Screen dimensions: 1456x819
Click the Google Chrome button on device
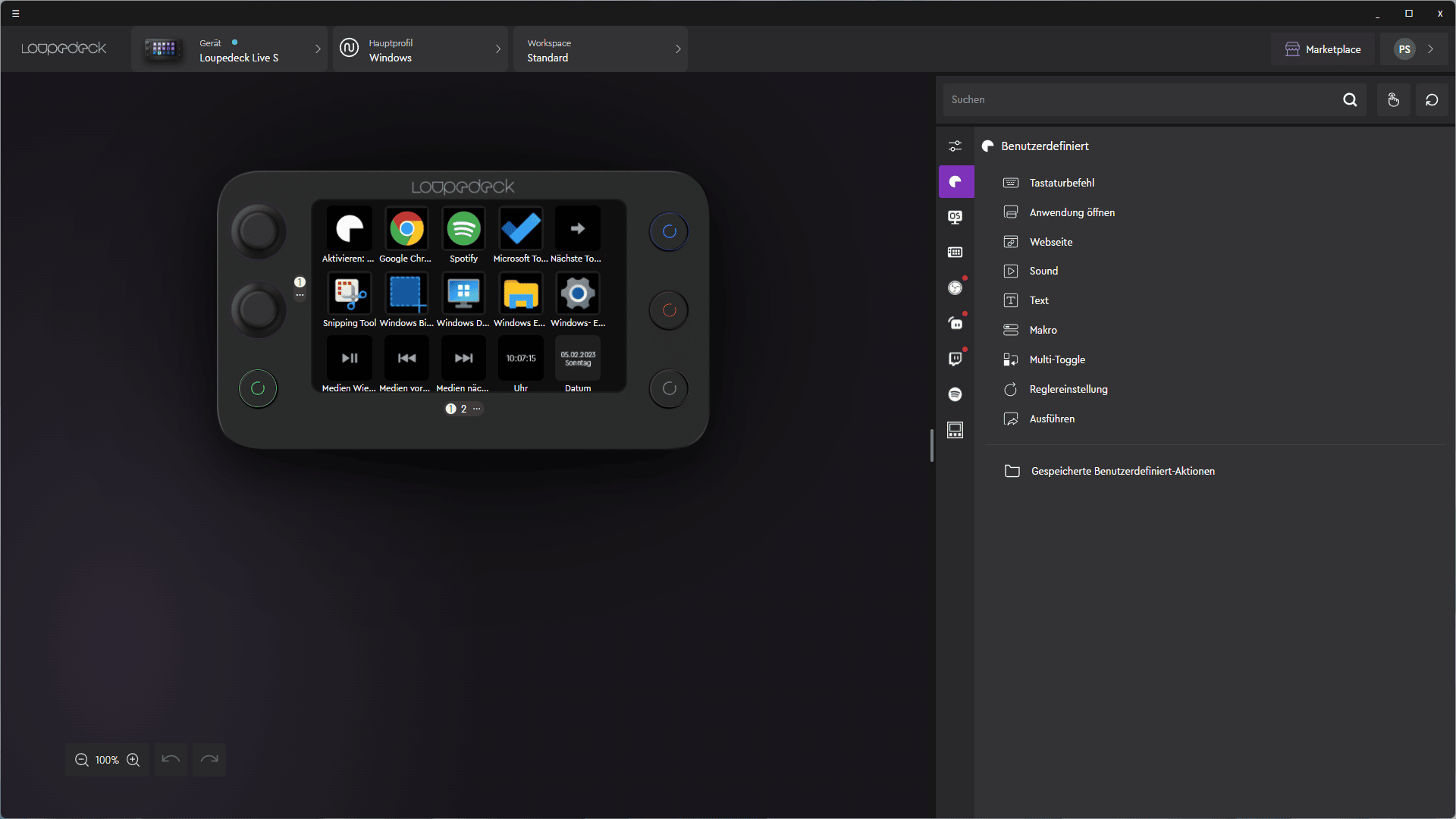pos(406,229)
